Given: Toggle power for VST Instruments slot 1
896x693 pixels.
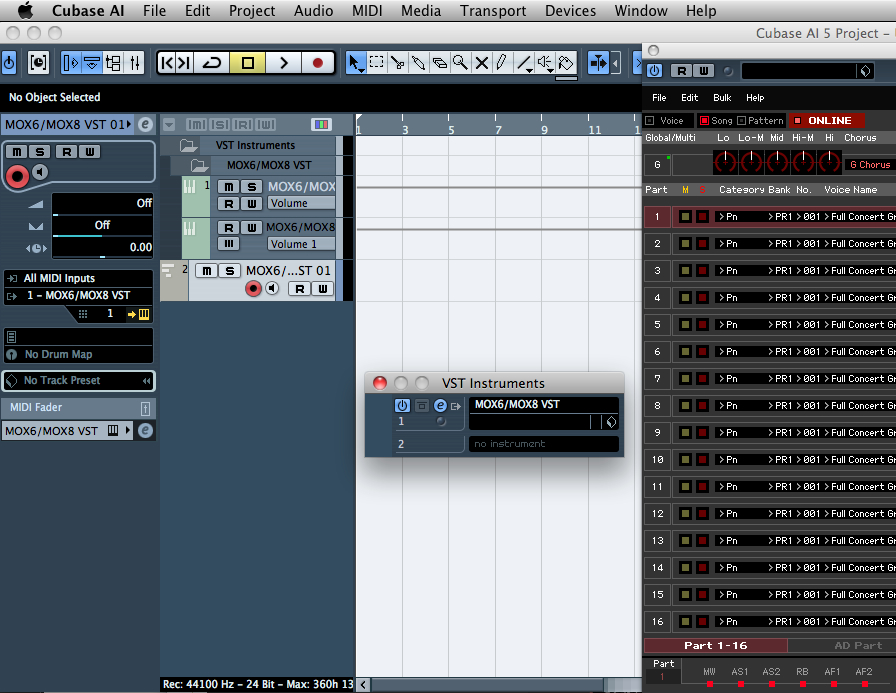Looking at the screenshot, I should click(402, 405).
